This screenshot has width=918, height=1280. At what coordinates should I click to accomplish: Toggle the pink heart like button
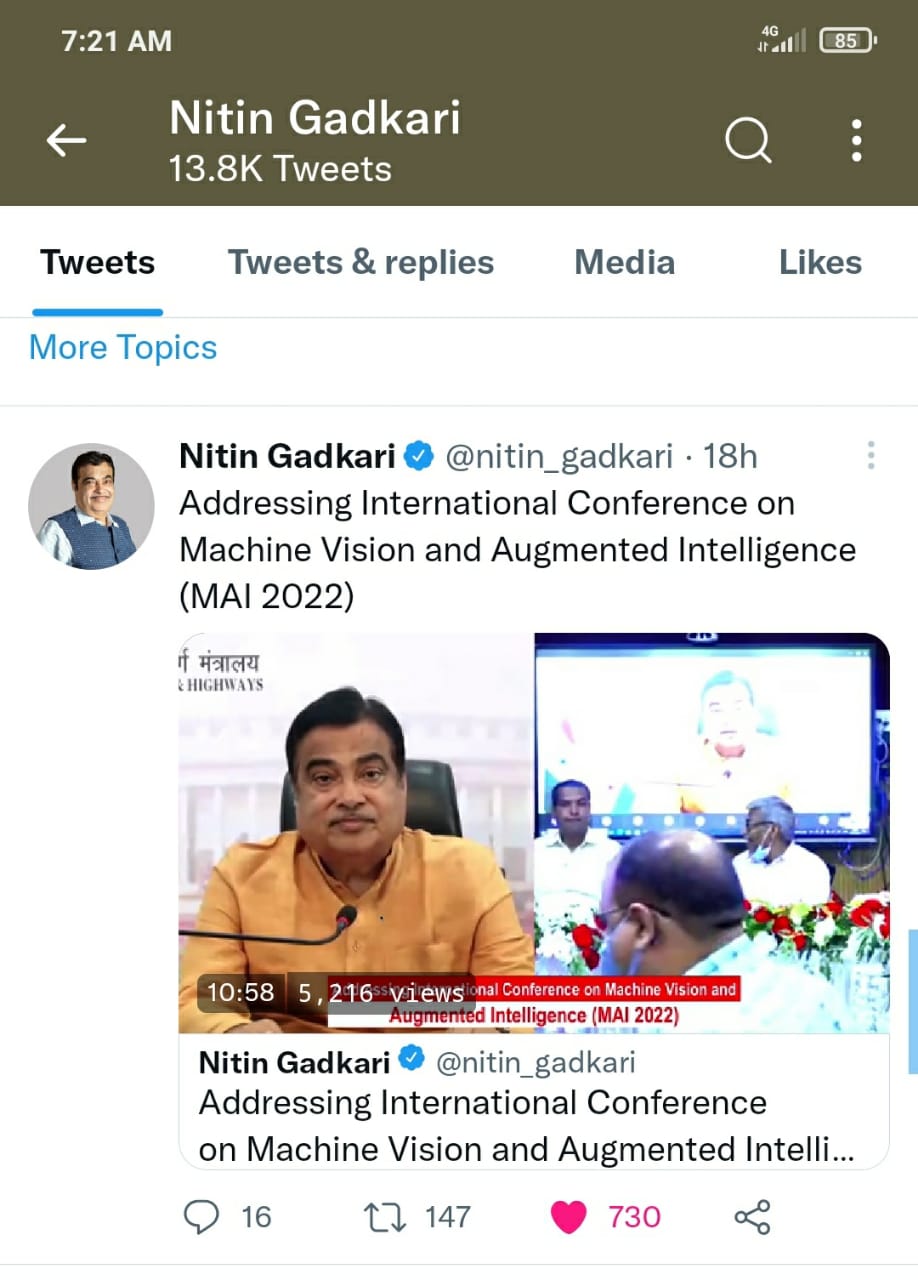[x=569, y=1217]
